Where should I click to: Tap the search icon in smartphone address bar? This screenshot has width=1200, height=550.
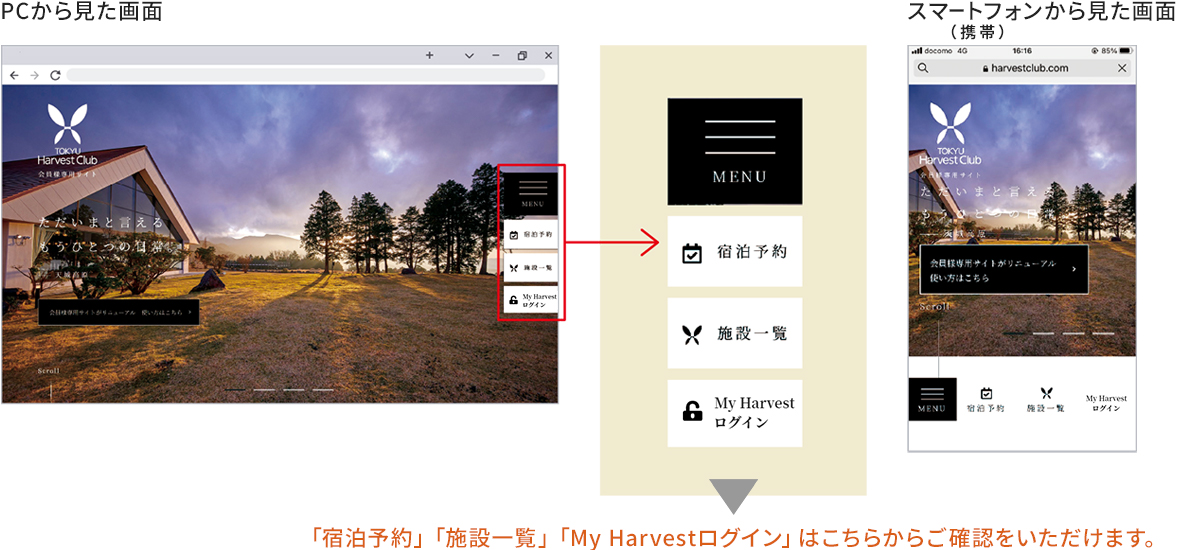click(923, 68)
